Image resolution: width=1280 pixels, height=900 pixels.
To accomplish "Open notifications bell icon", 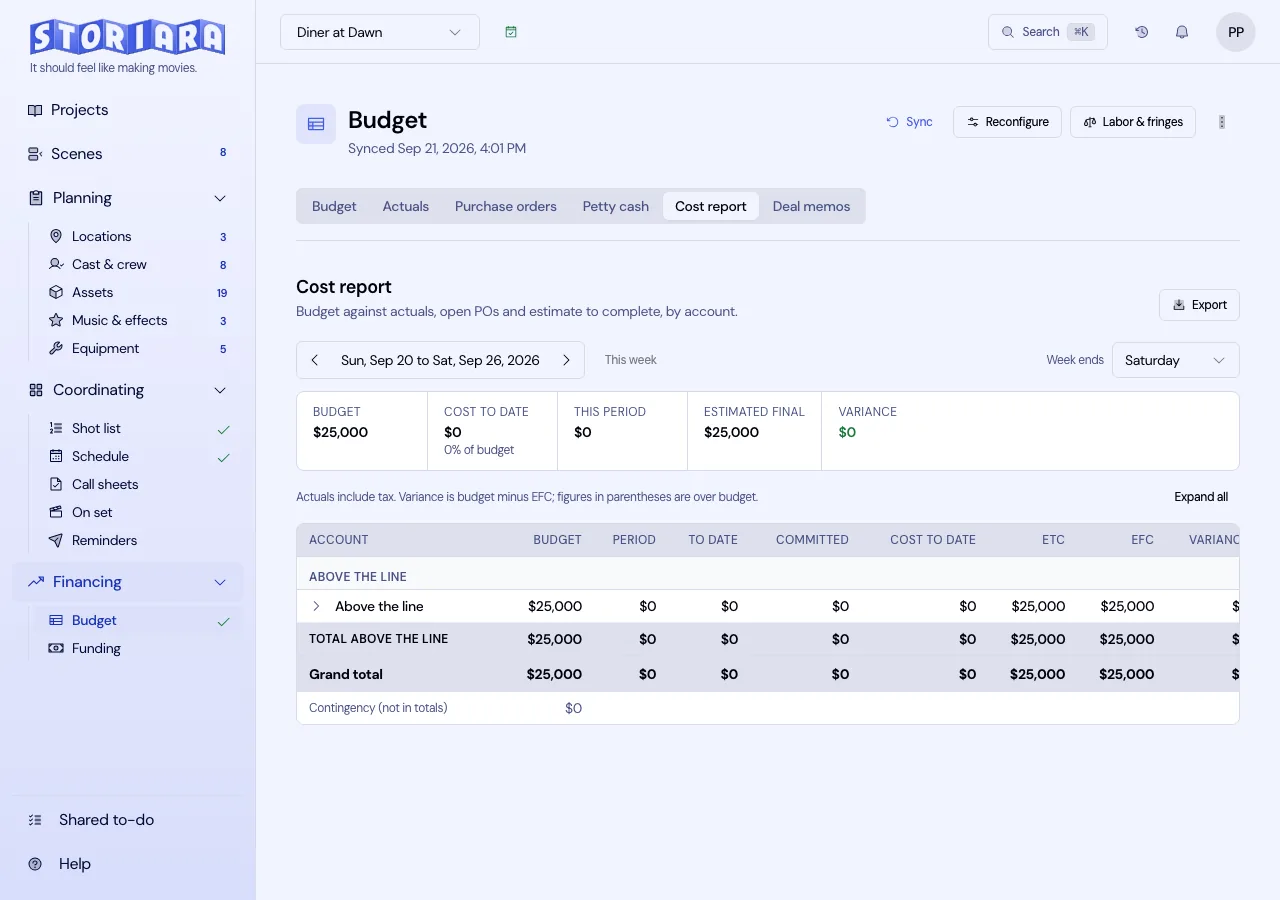I will pyautogui.click(x=1182, y=32).
